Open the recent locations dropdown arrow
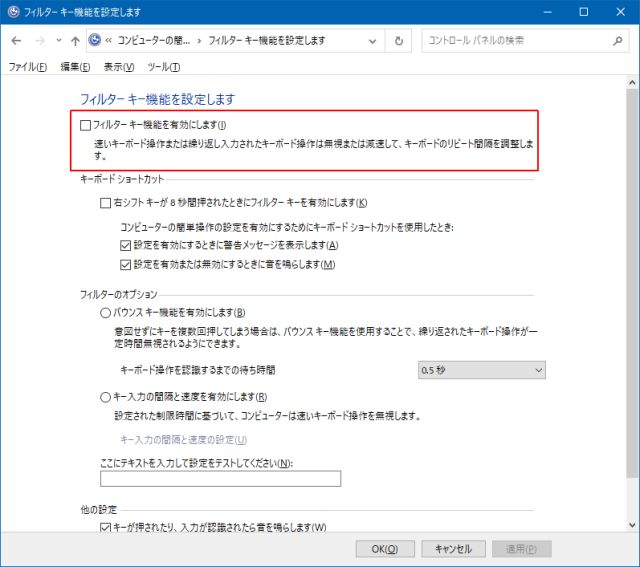 pyautogui.click(x=58, y=41)
